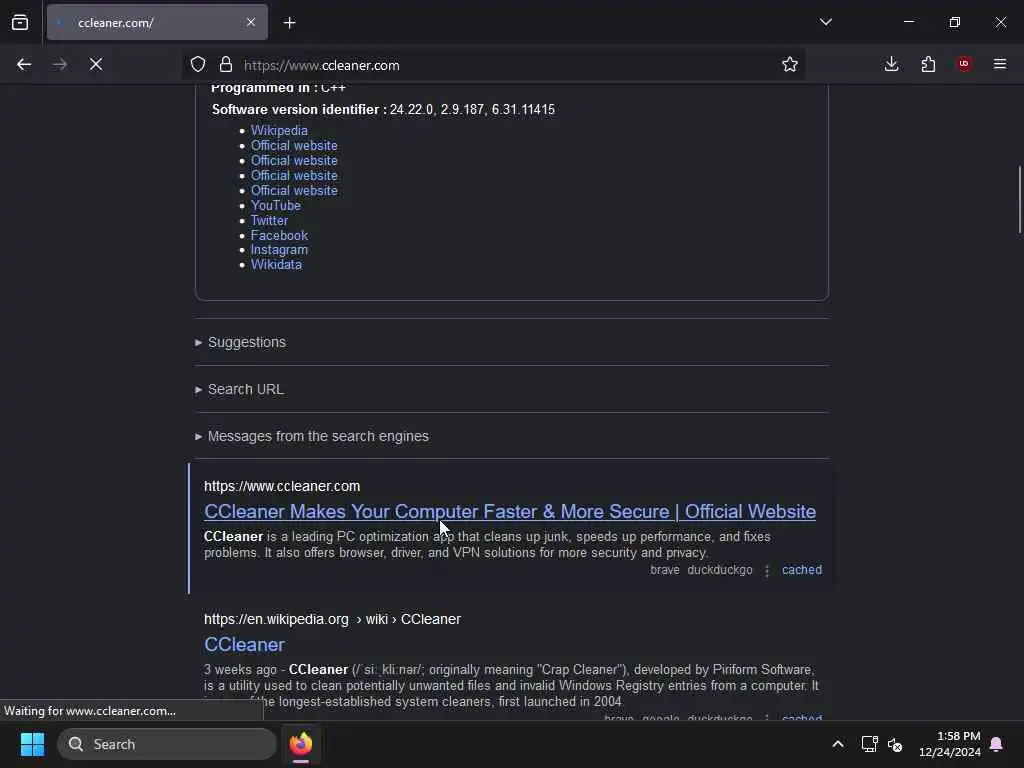Open uBlock Origin extension icon

(964, 64)
